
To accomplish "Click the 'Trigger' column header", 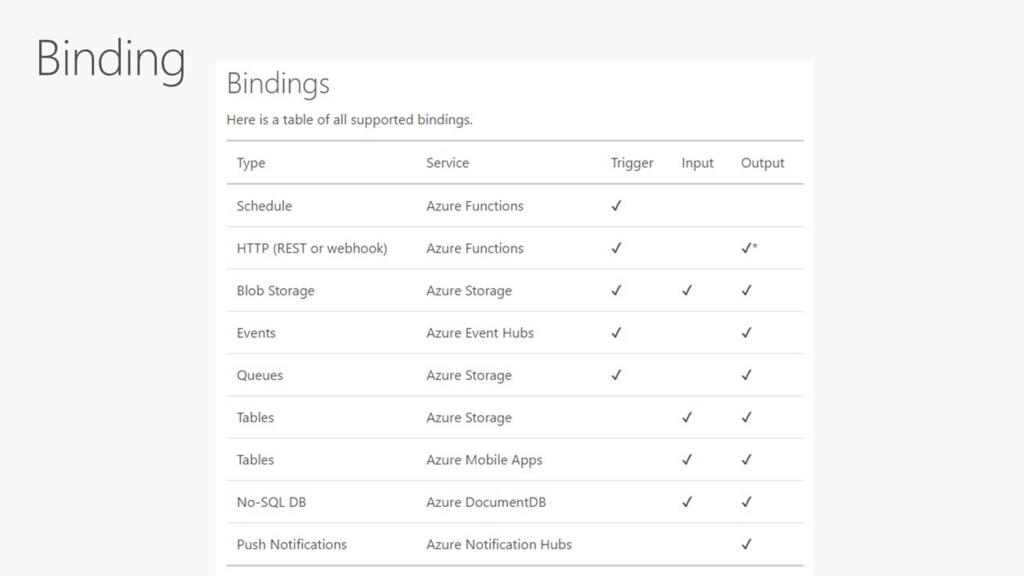I will point(632,163).
